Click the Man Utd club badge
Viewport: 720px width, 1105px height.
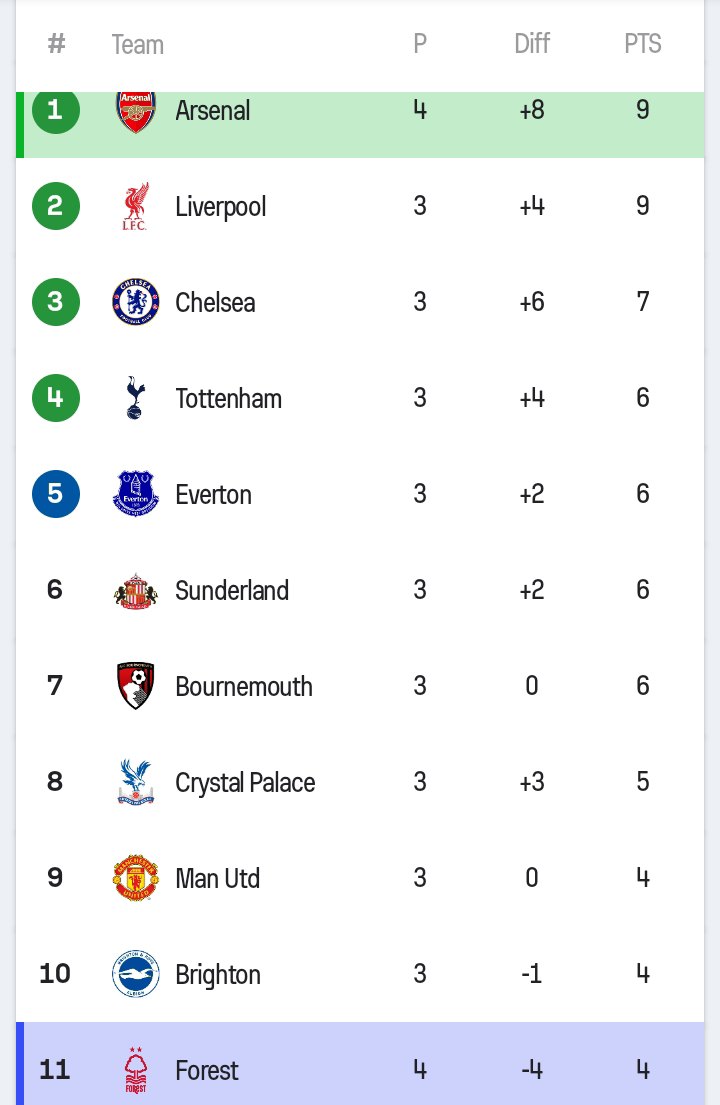135,878
